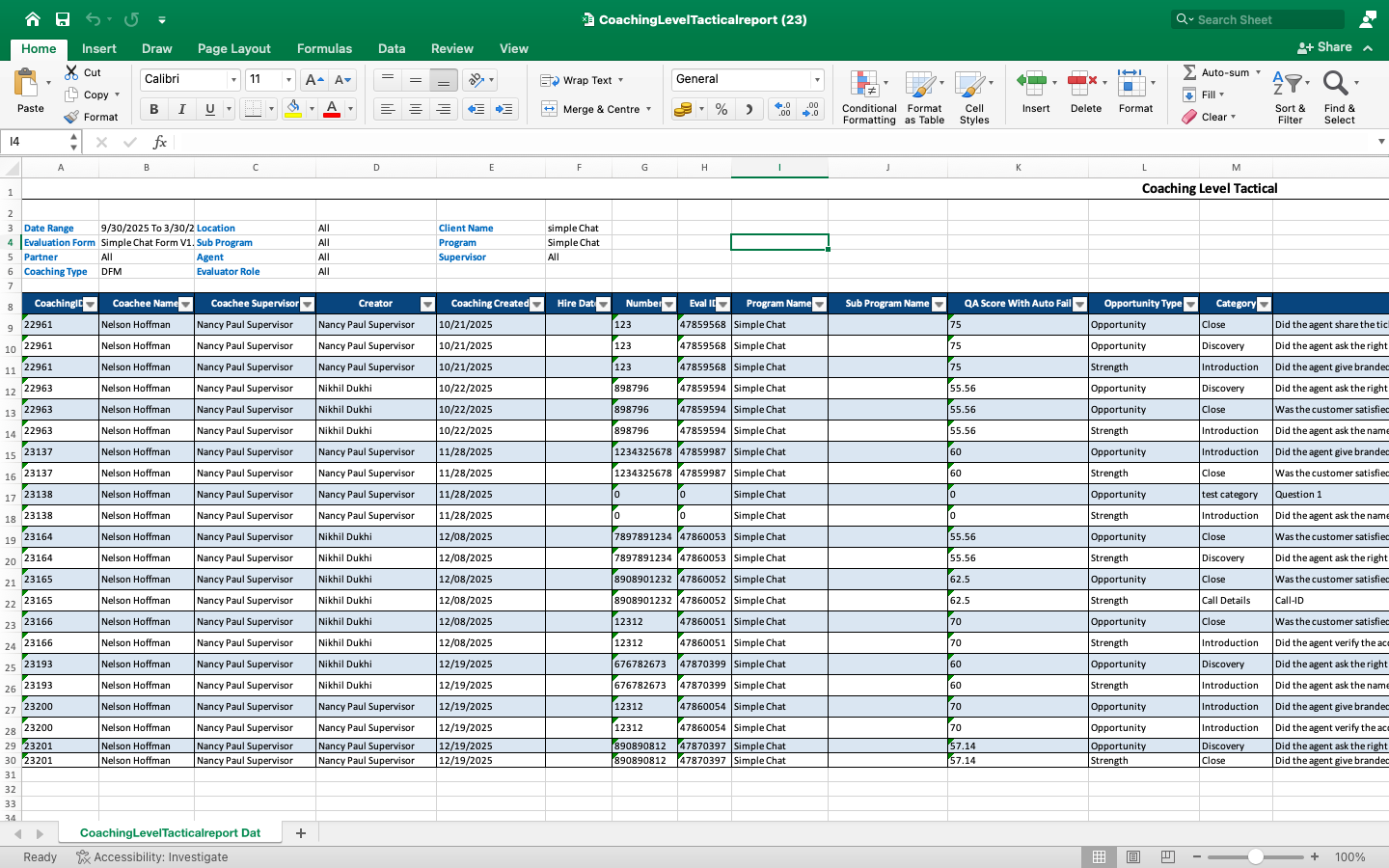The height and width of the screenshot is (868, 1389).
Task: Click the Wrap Text button
Action: (581, 80)
